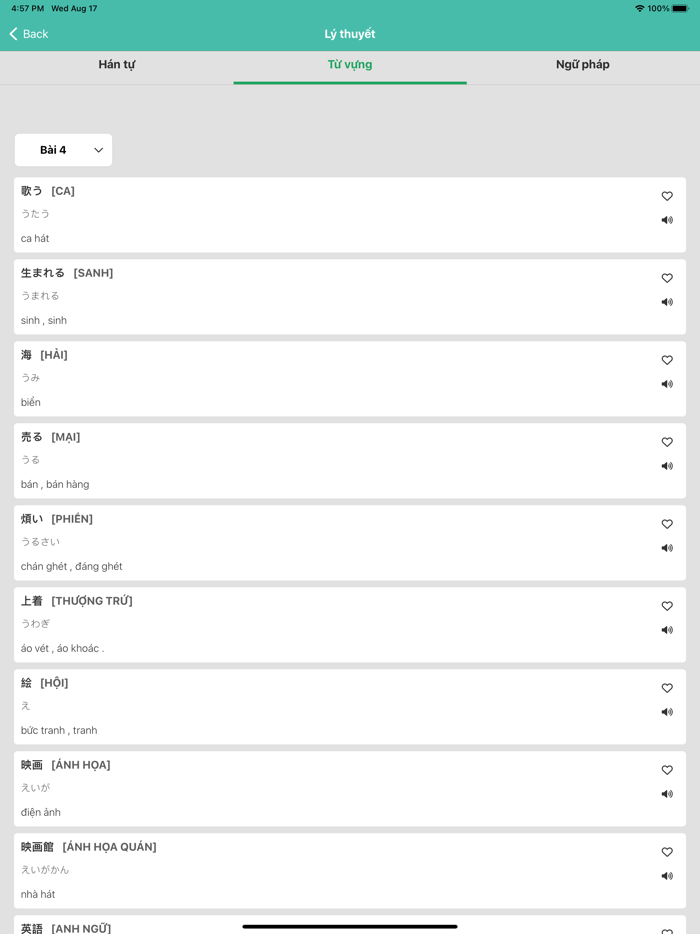Open the Bài 4 lesson selector
This screenshot has height=934, width=700.
[63, 149]
